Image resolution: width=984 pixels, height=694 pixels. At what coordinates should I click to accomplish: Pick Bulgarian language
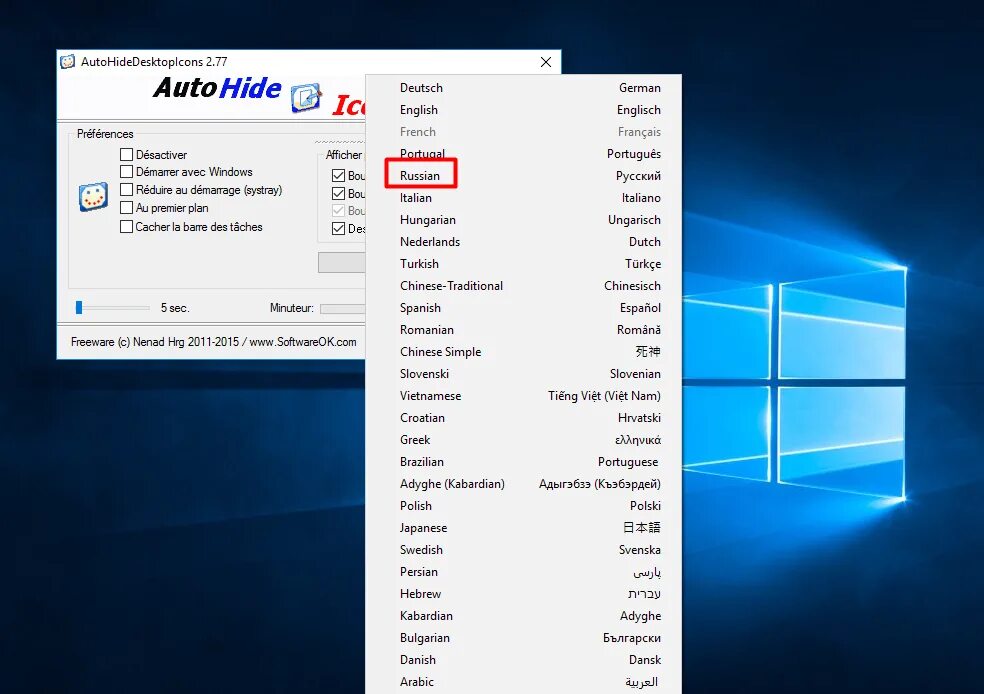coord(523,638)
